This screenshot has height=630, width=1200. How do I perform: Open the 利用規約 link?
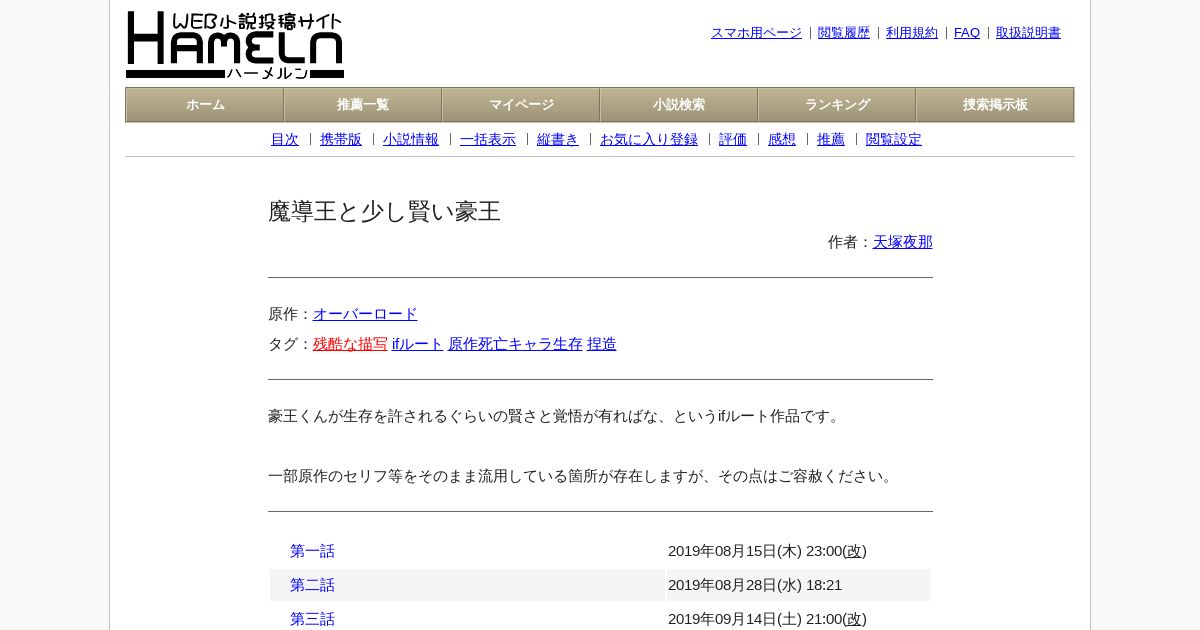(912, 33)
